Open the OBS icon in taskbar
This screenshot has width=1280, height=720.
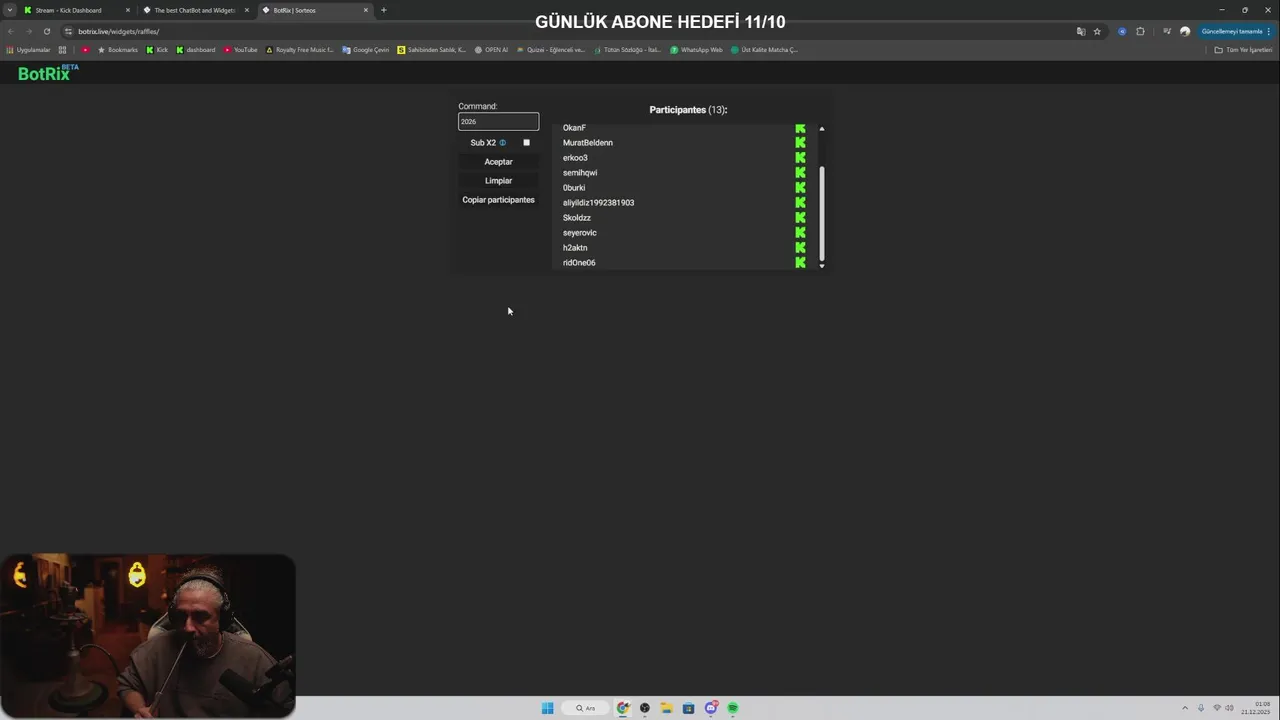645,708
